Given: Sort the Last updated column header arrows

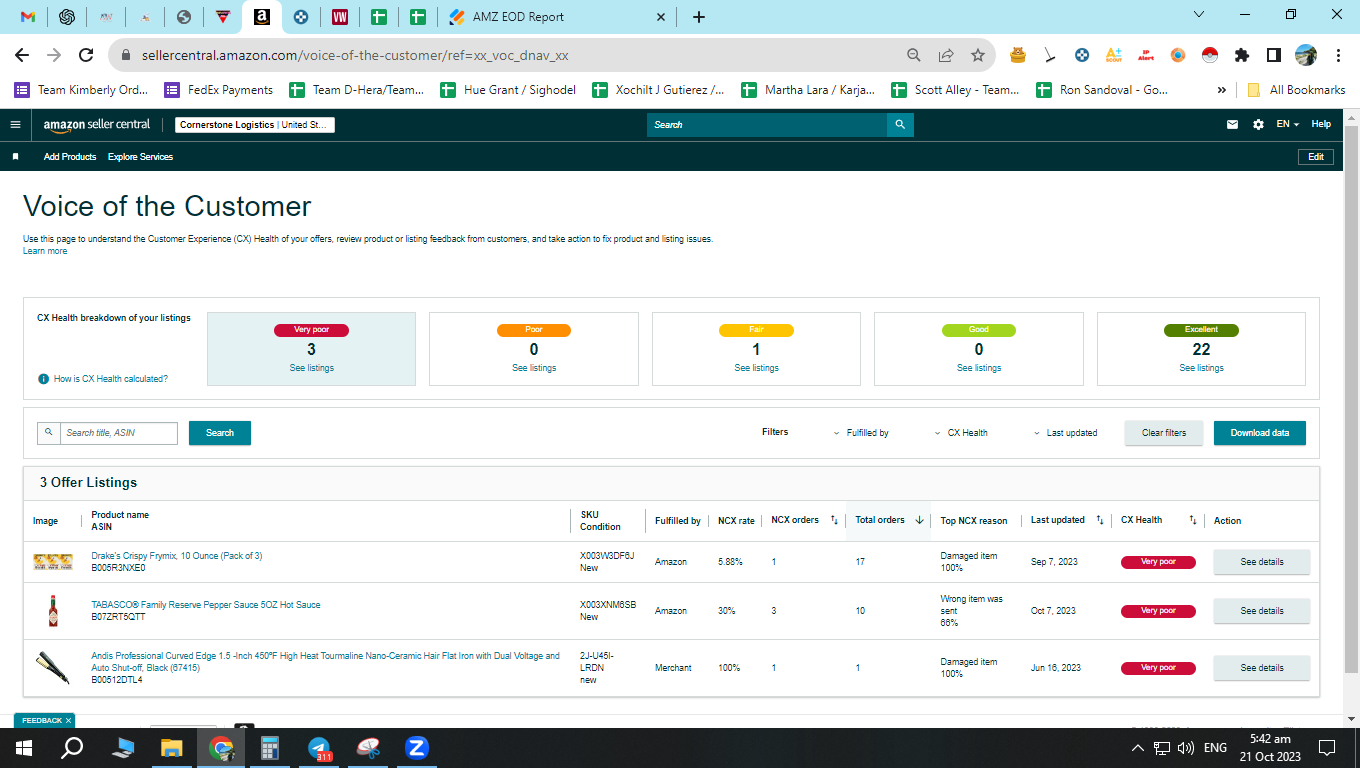Looking at the screenshot, I should 1100,520.
